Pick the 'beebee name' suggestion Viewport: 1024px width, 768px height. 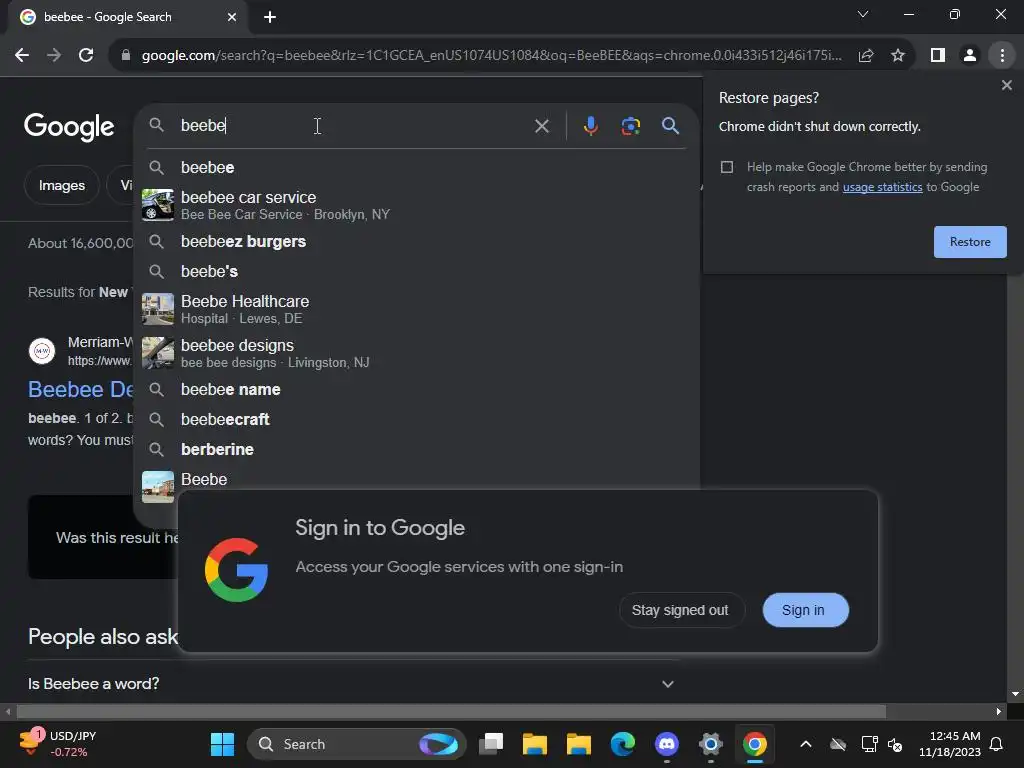(417, 390)
